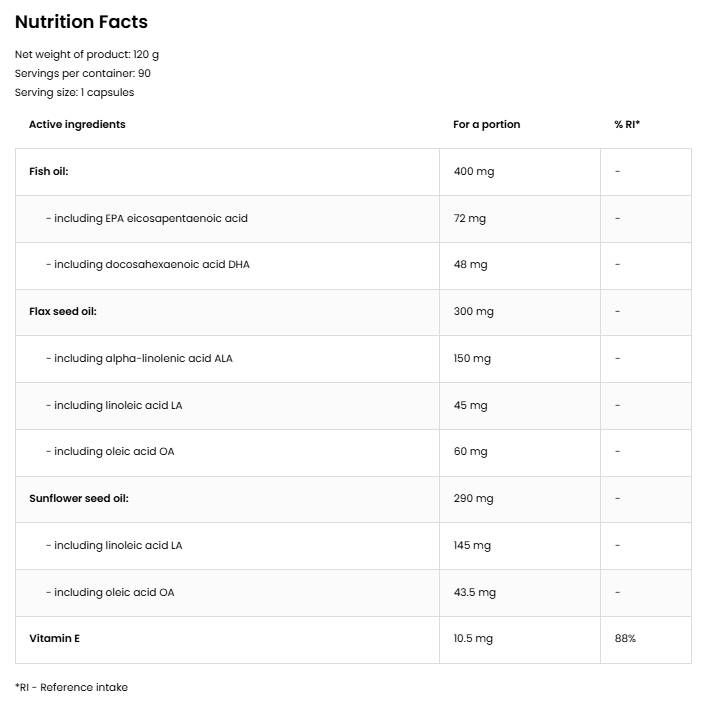The width and height of the screenshot is (706, 705).
Task: Select the serving size 1 capsules line
Action: pyautogui.click(x=74, y=92)
